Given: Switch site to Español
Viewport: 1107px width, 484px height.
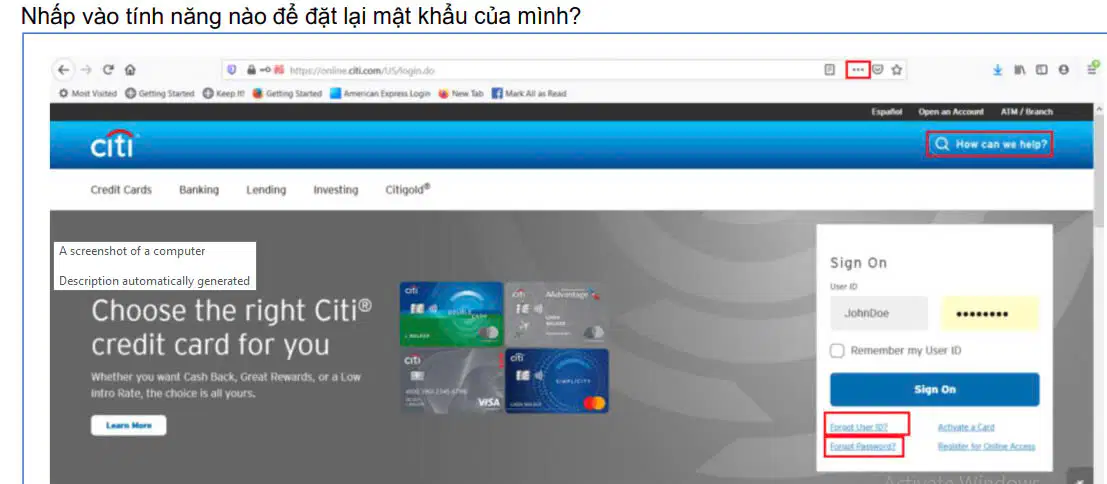Looking at the screenshot, I should [x=887, y=112].
